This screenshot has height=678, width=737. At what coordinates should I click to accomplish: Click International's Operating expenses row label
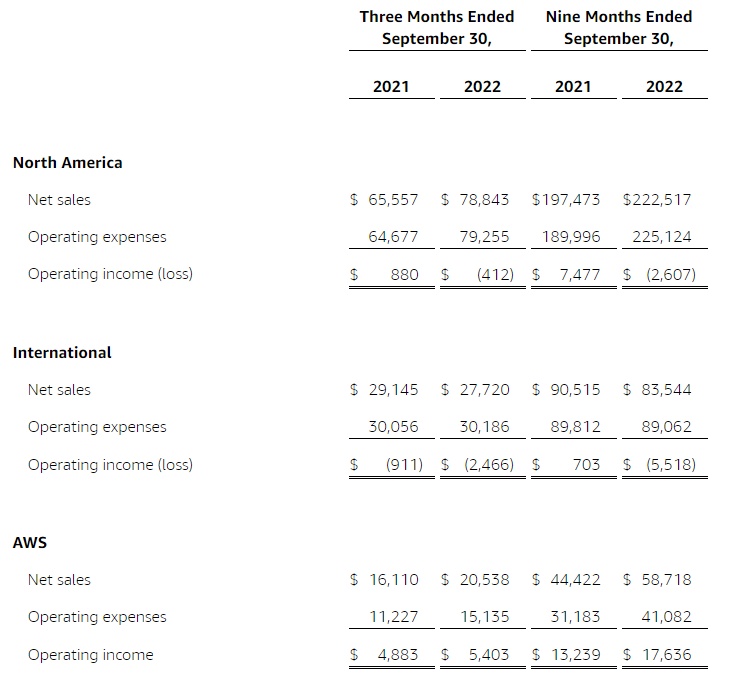pos(97,427)
